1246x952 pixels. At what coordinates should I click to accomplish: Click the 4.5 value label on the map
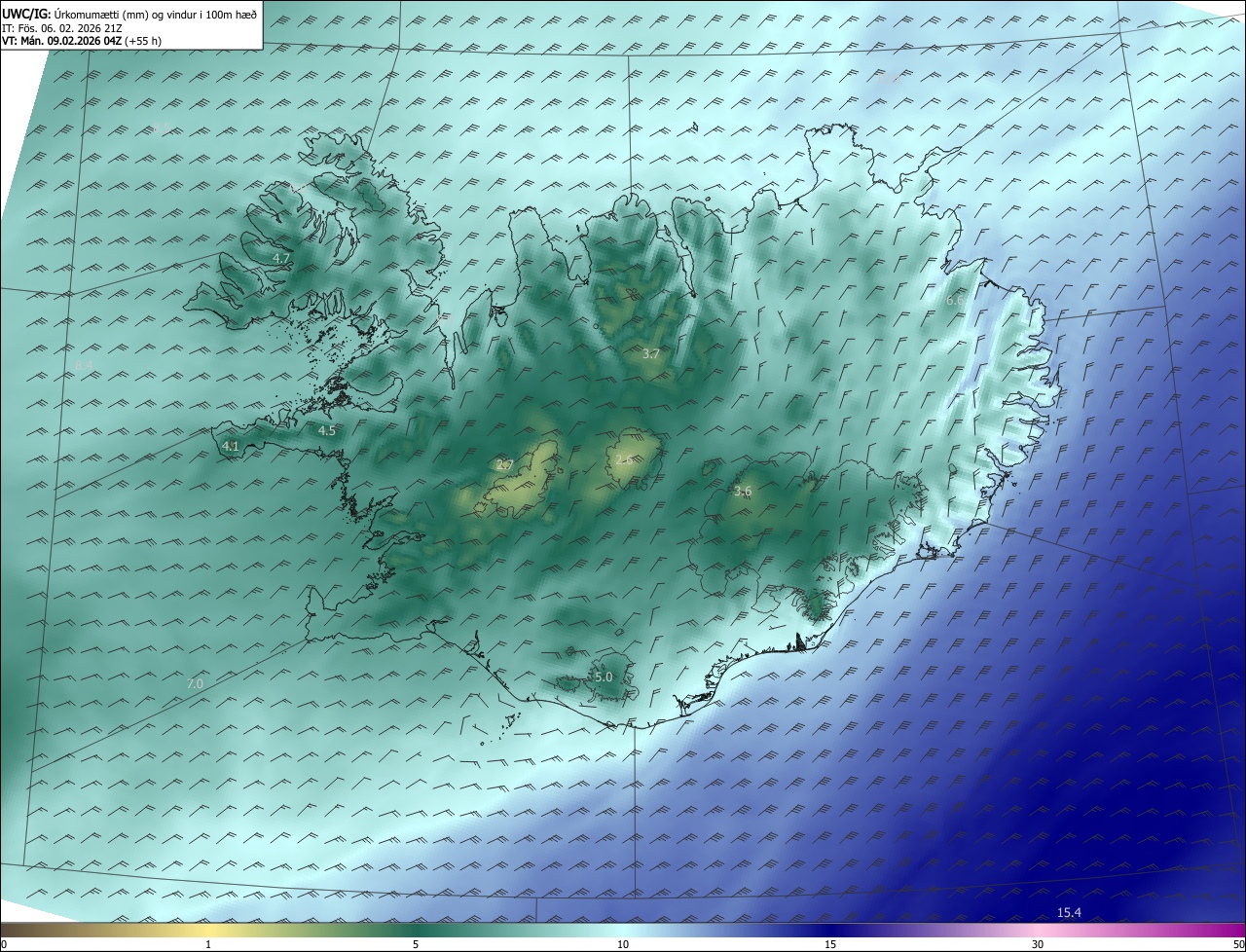point(327,430)
